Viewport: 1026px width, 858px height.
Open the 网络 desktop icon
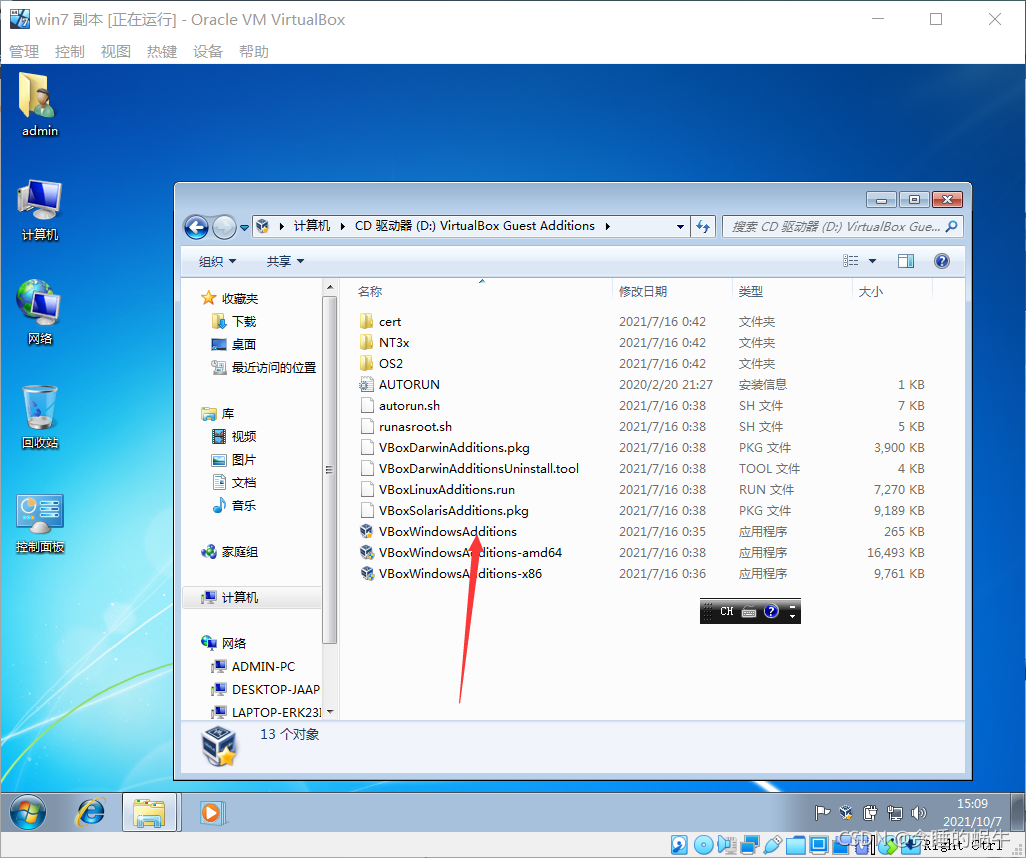click(x=40, y=312)
